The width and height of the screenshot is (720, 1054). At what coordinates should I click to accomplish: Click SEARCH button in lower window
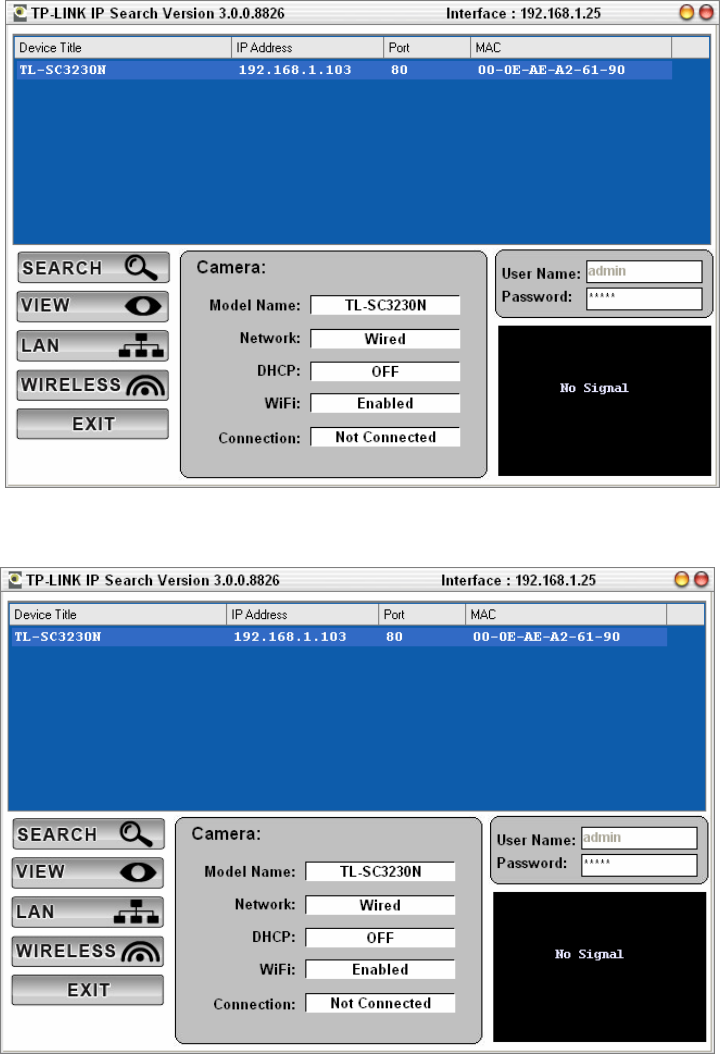pos(88,834)
